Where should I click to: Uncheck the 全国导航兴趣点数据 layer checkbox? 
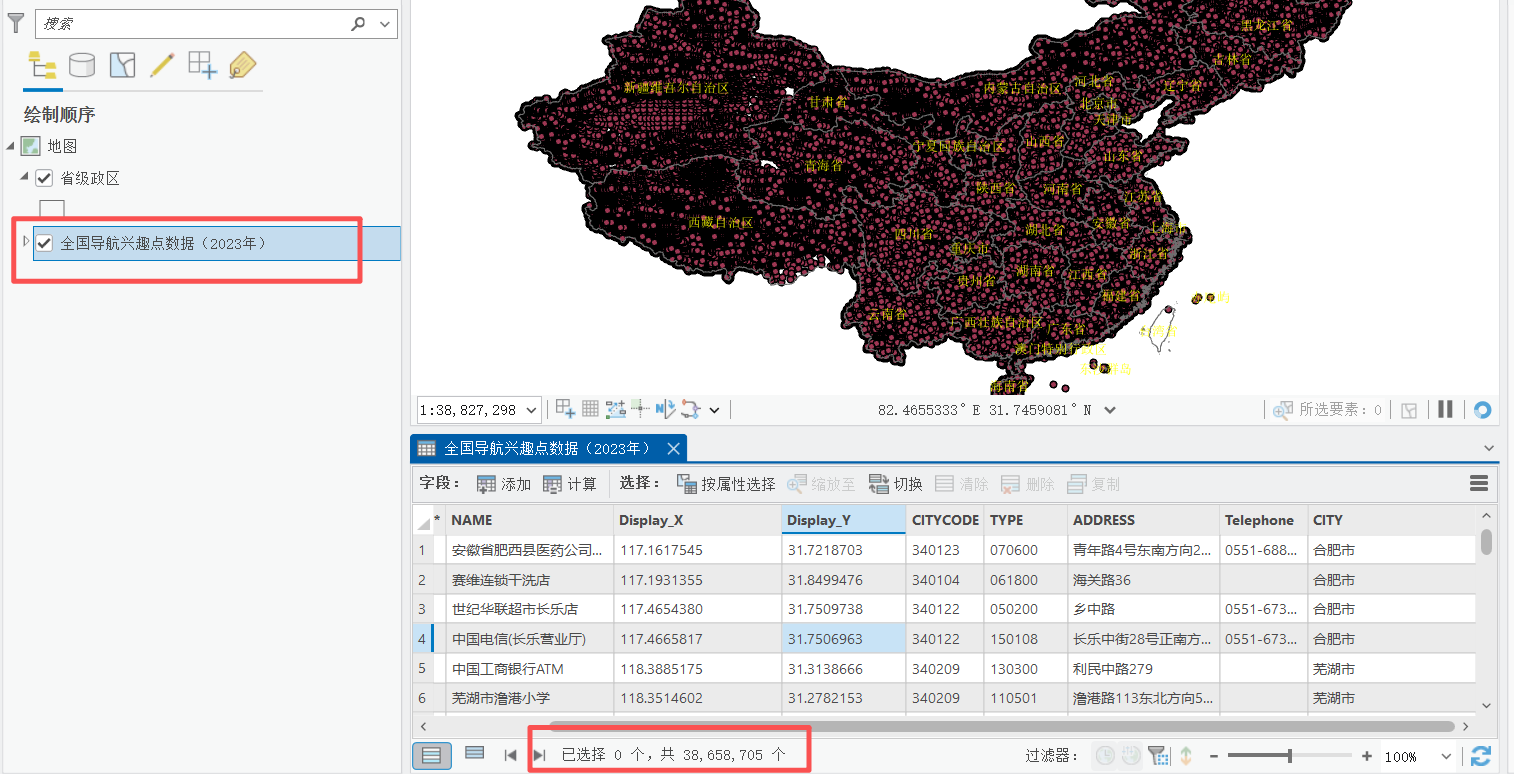click(44, 243)
